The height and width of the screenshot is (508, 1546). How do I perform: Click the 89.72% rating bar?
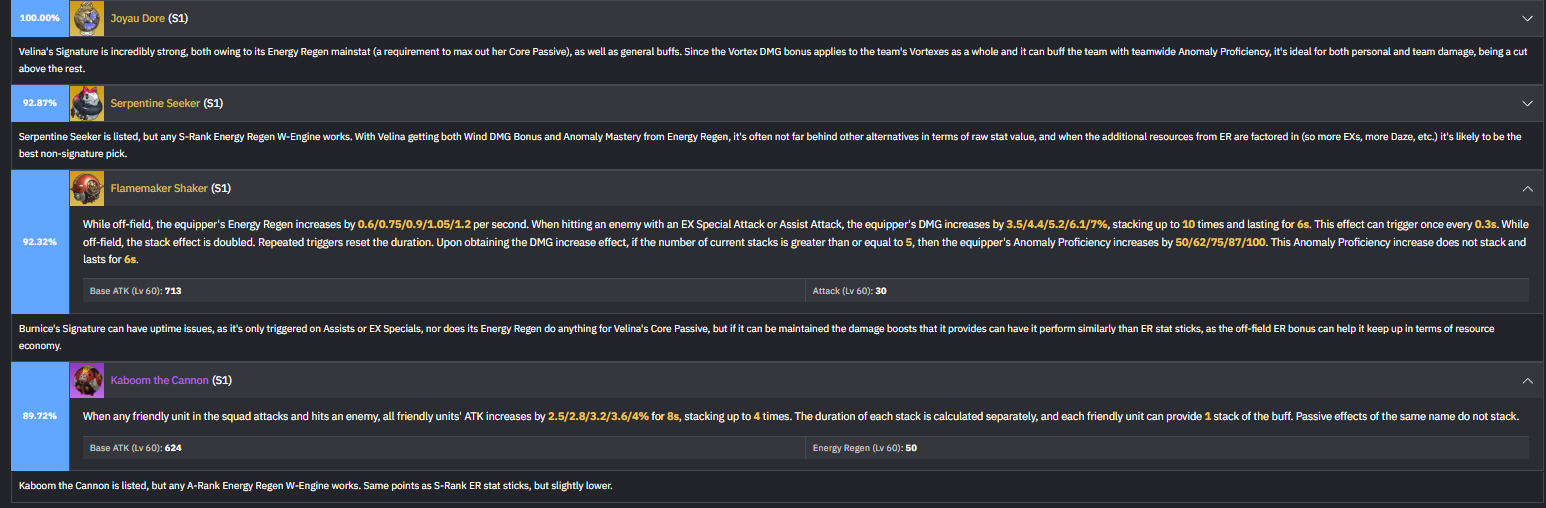click(x=40, y=416)
